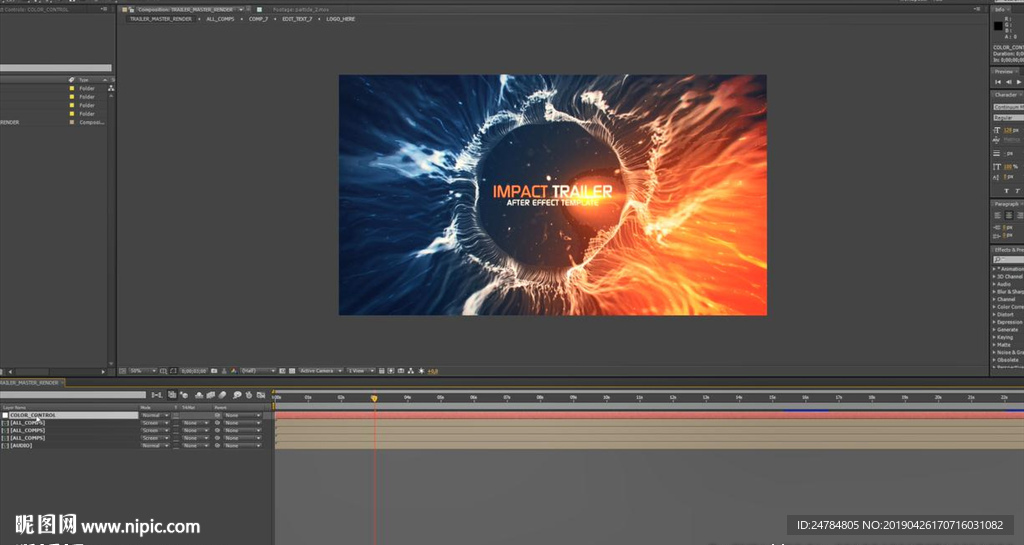This screenshot has height=545, width=1024.
Task: Click the timeline search field
Action: point(72,395)
